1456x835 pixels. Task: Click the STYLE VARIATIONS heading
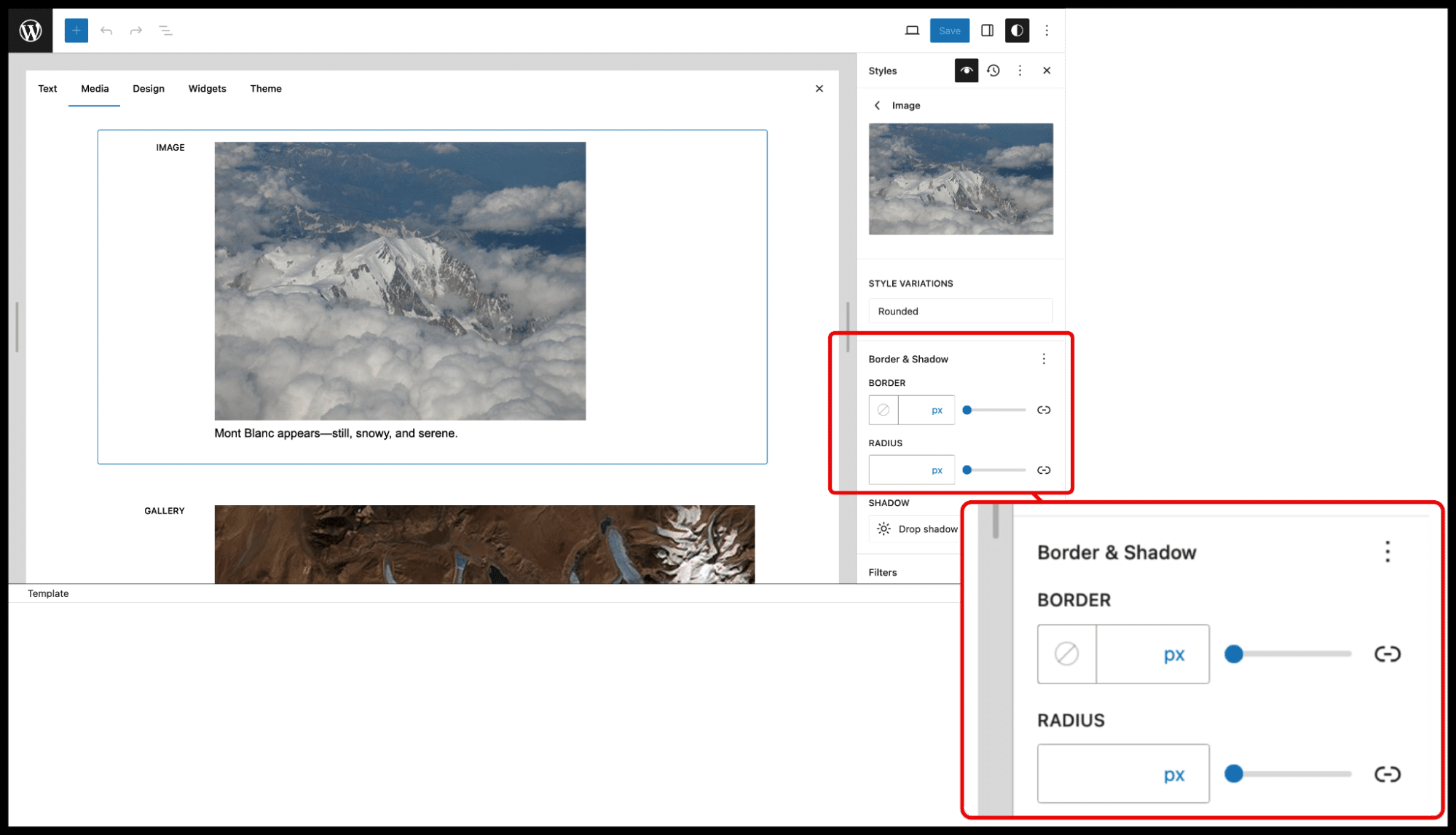910,284
